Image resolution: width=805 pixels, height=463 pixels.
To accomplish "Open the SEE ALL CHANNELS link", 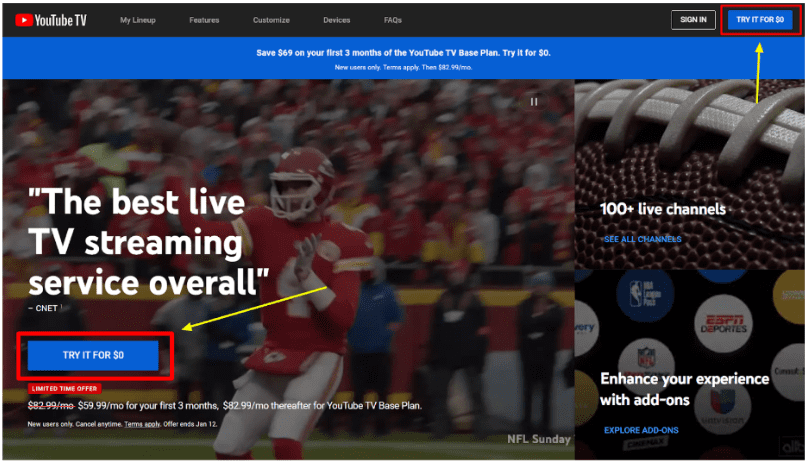I will pyautogui.click(x=642, y=239).
